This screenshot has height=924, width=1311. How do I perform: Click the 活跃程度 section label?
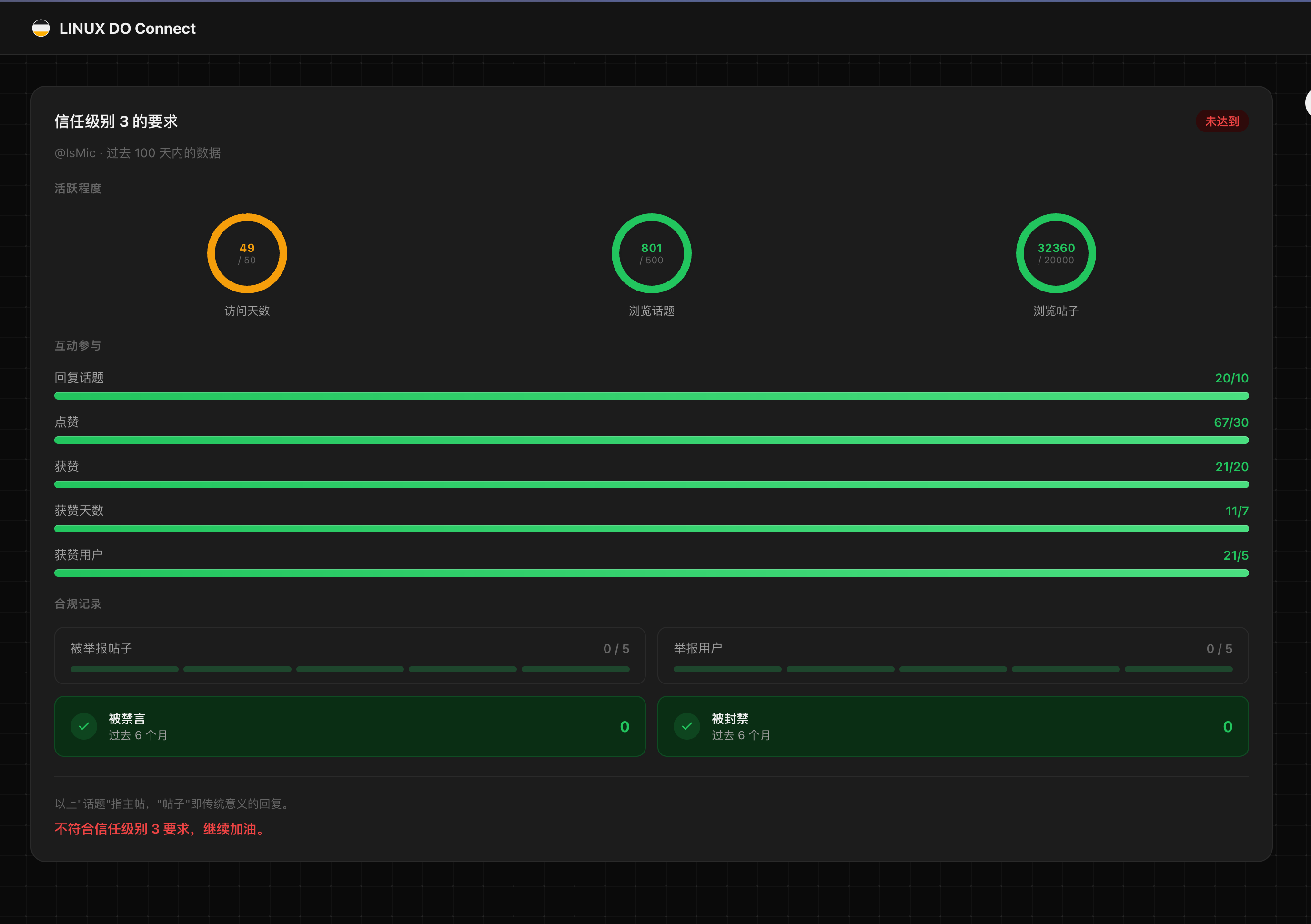78,188
